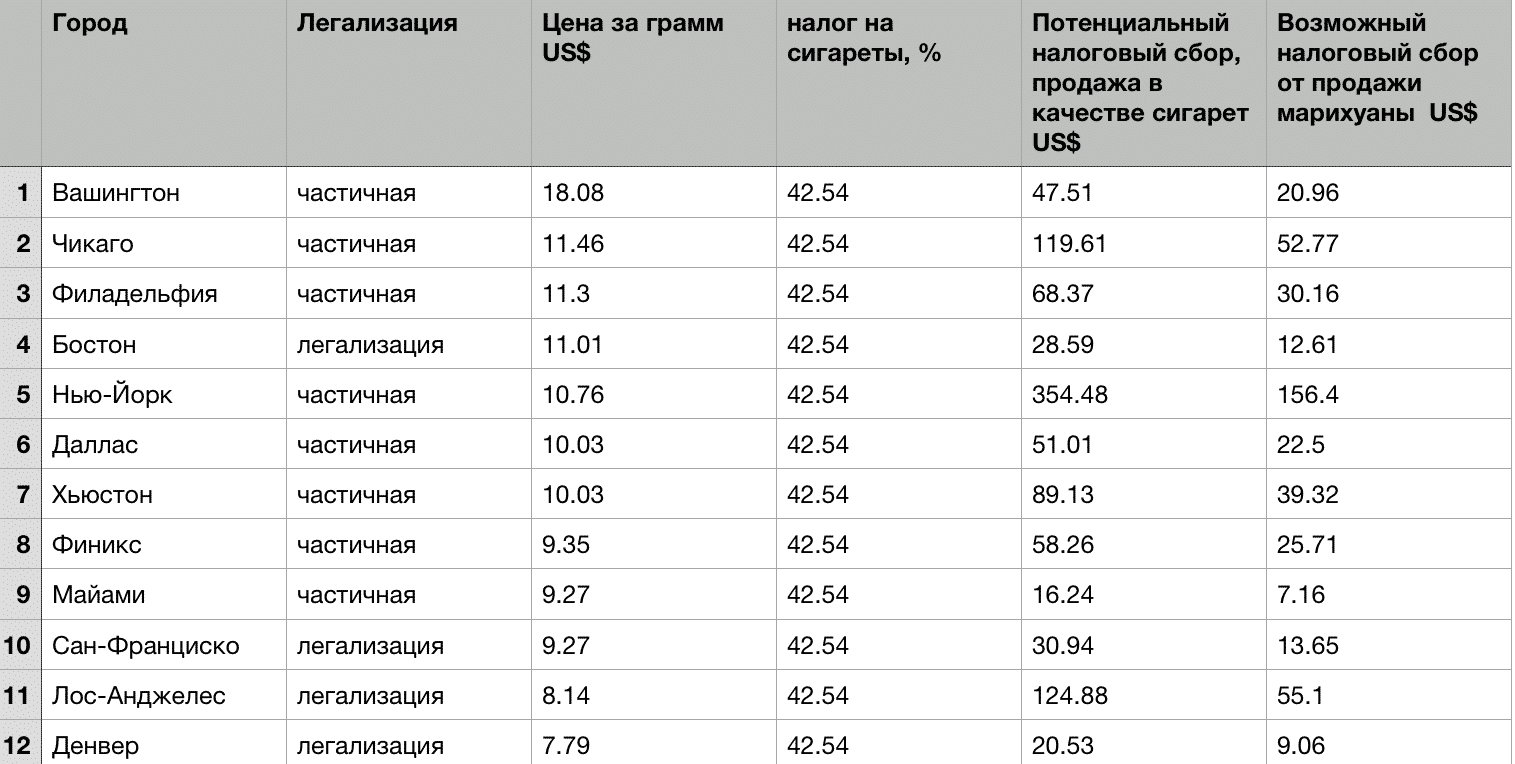Select the Майами marijuana tax cell 7.16

pos(1388,595)
